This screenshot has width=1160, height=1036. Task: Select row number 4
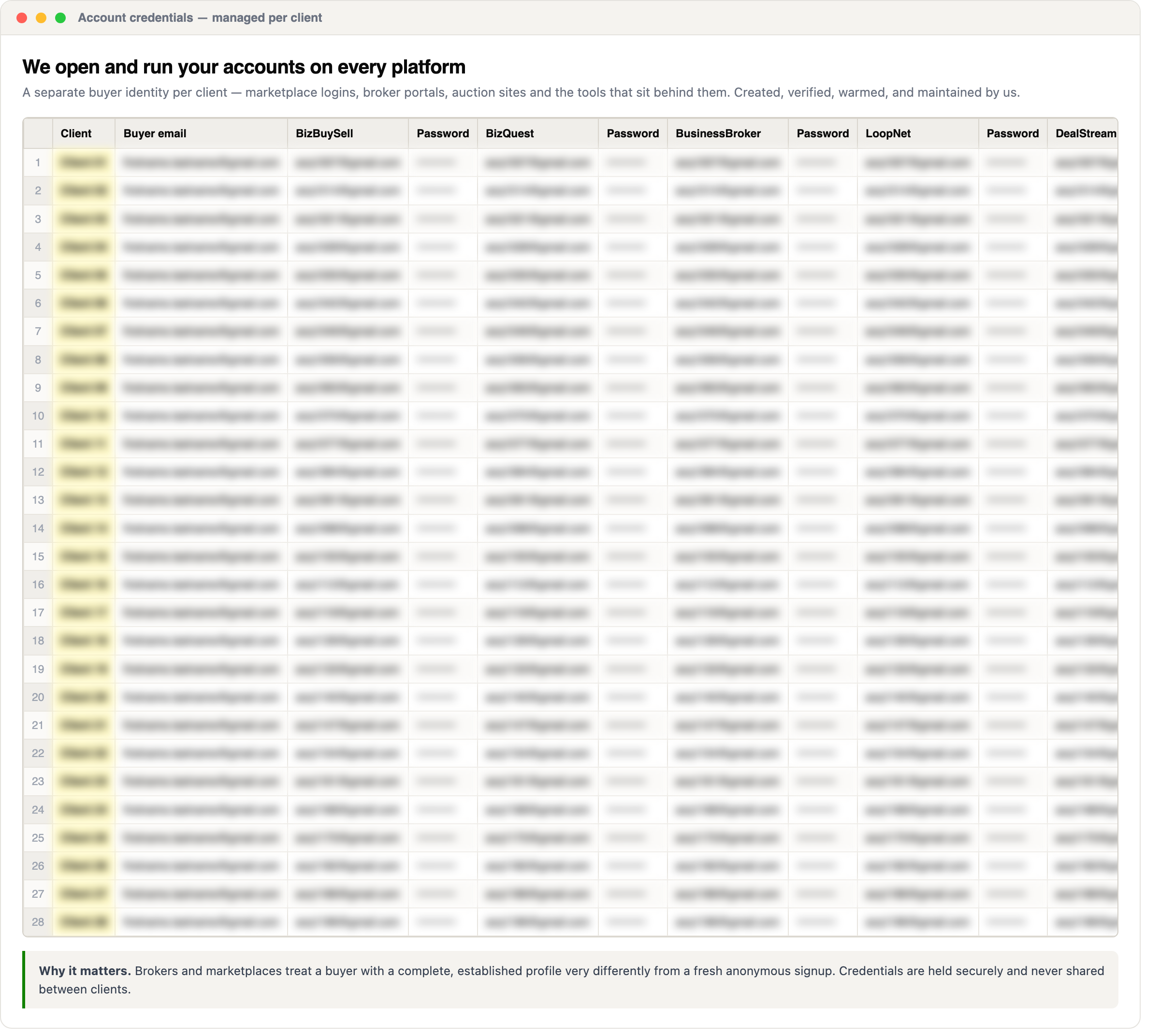(x=38, y=247)
